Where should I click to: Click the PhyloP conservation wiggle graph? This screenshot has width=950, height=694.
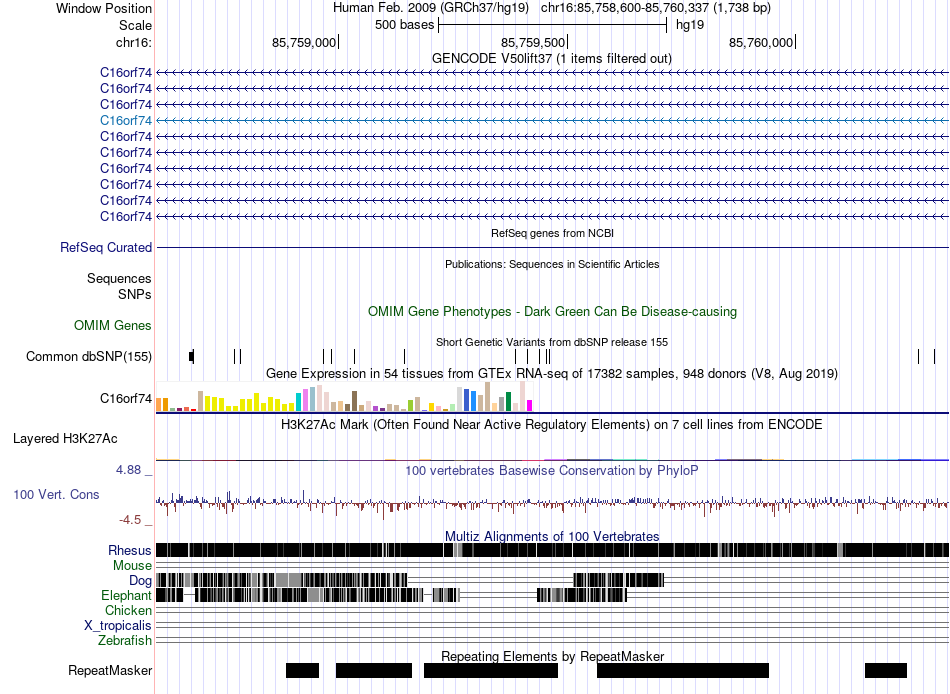click(552, 503)
